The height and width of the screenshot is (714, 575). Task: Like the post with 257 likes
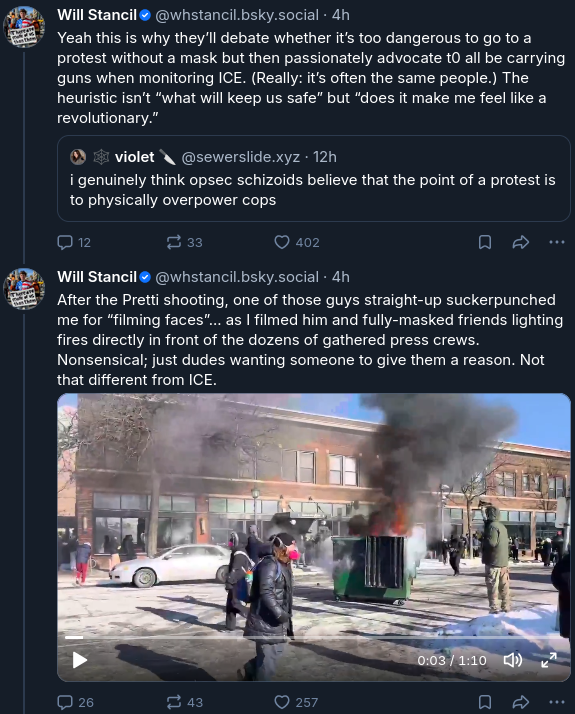point(296,702)
